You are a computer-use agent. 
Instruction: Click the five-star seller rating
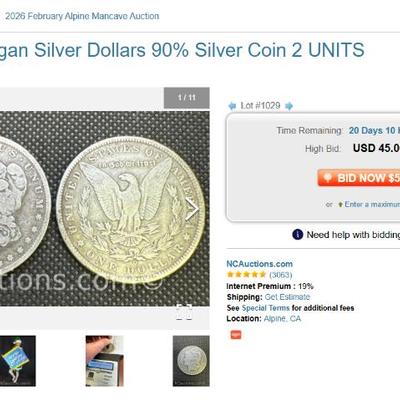coord(246,275)
